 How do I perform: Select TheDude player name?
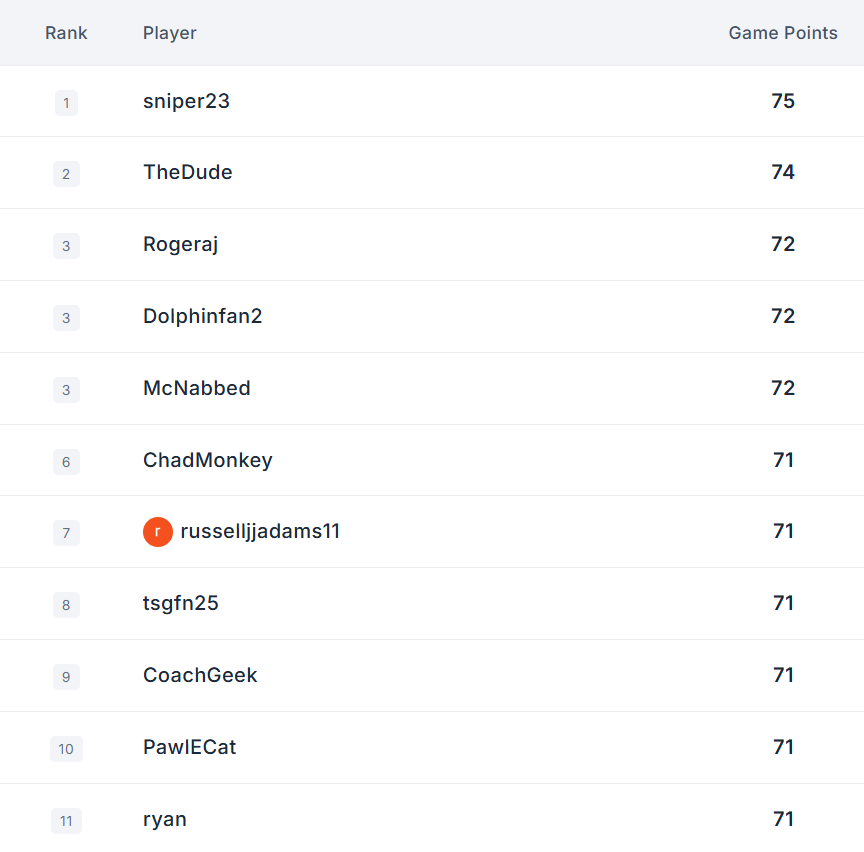point(187,172)
